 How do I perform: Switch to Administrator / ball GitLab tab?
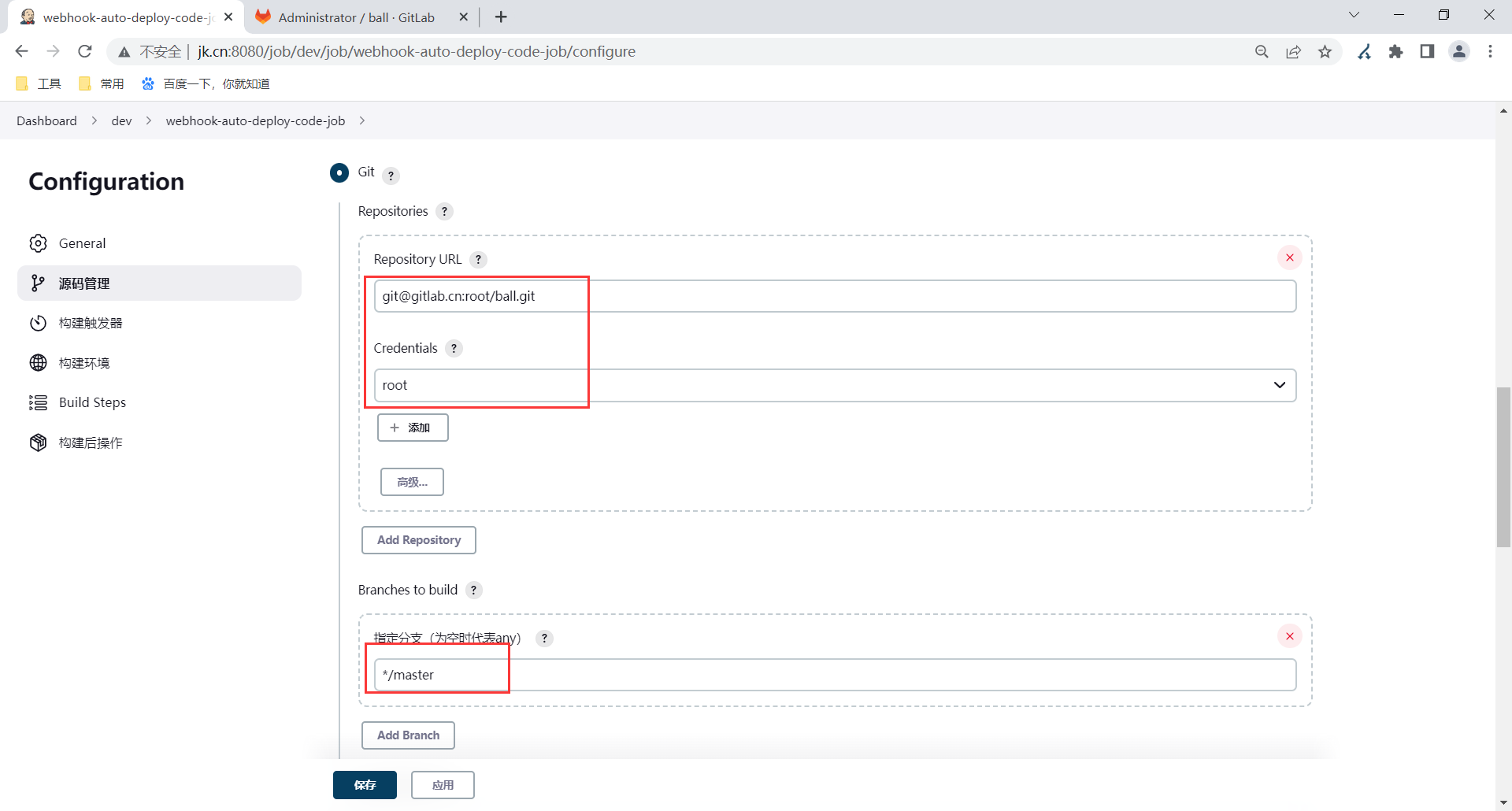(356, 17)
